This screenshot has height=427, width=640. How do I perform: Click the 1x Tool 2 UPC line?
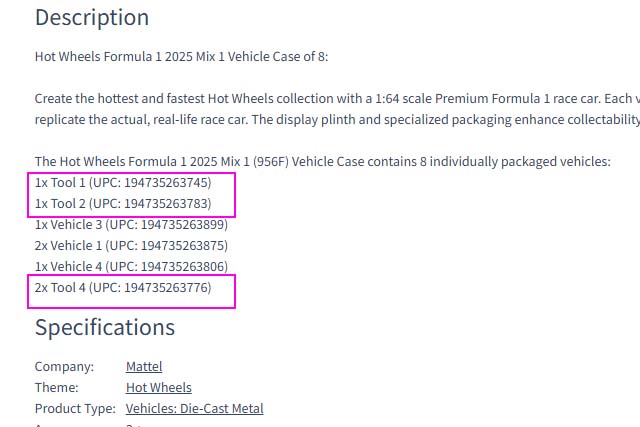tap(123, 203)
